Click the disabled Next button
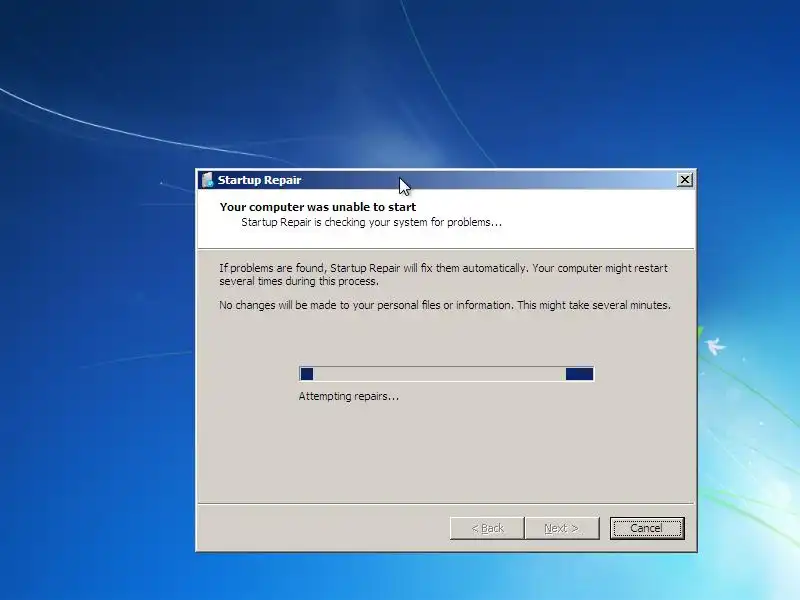800x600 pixels. point(562,528)
